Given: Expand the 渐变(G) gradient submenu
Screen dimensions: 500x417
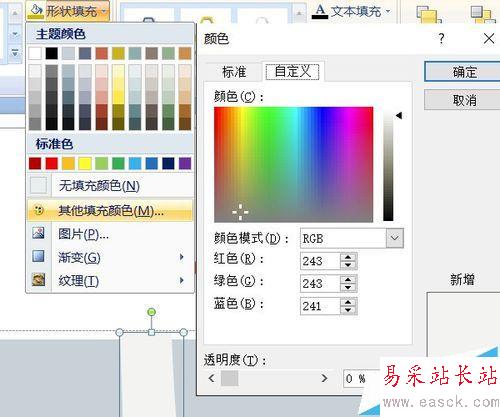Looking at the screenshot, I should [x=110, y=257].
